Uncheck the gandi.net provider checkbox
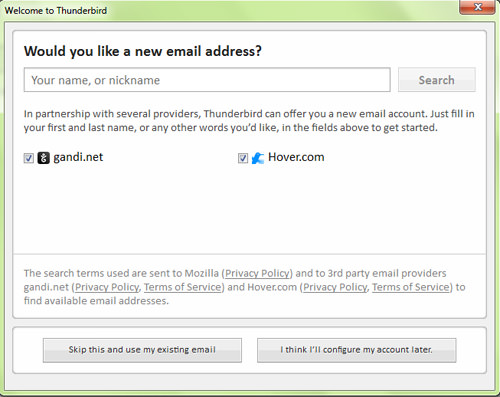Image resolution: width=500 pixels, height=397 pixels. 29,158
